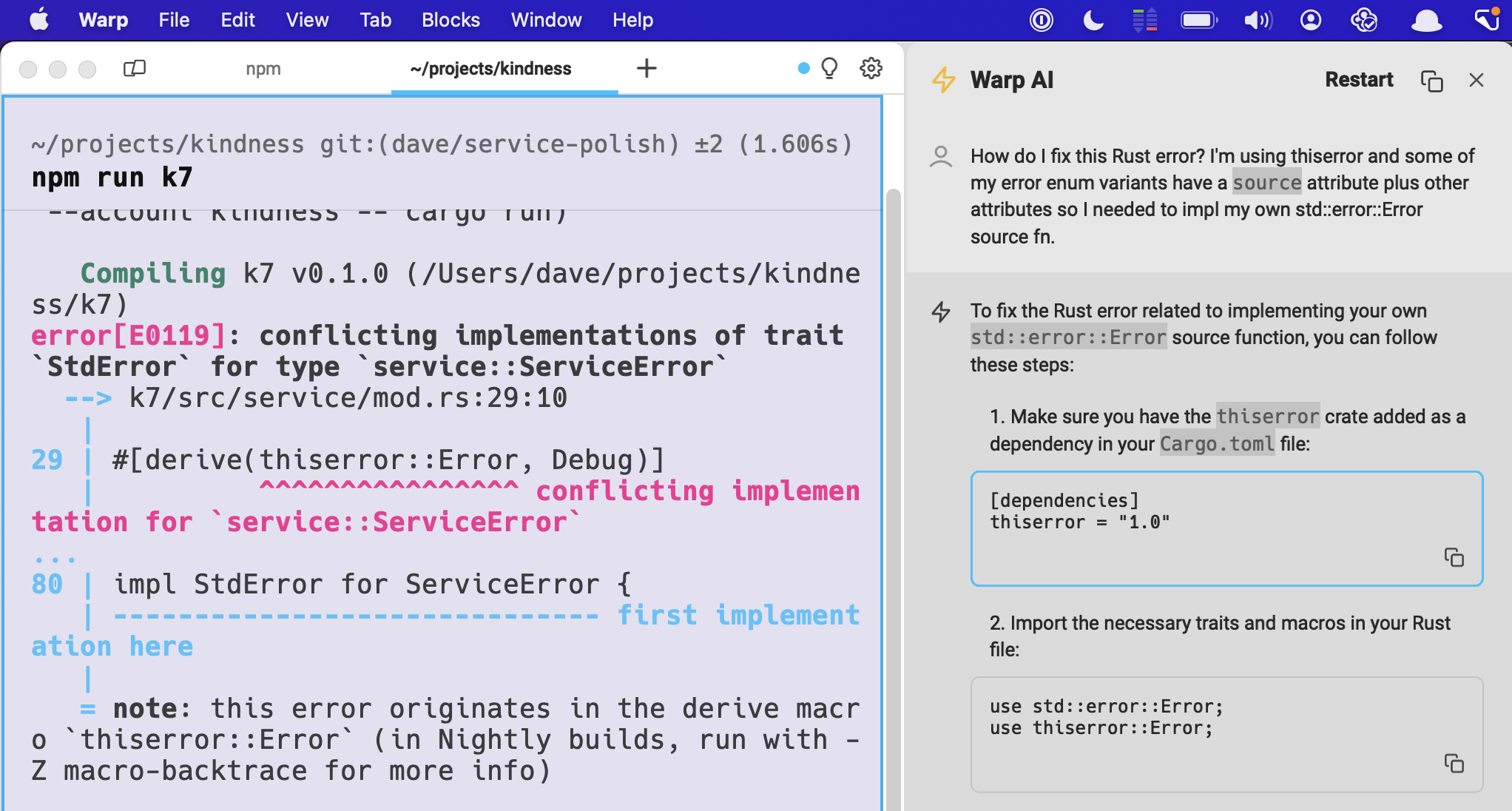Open Warp AI suggestions via lightbulb icon
1512x811 pixels.
(x=829, y=68)
